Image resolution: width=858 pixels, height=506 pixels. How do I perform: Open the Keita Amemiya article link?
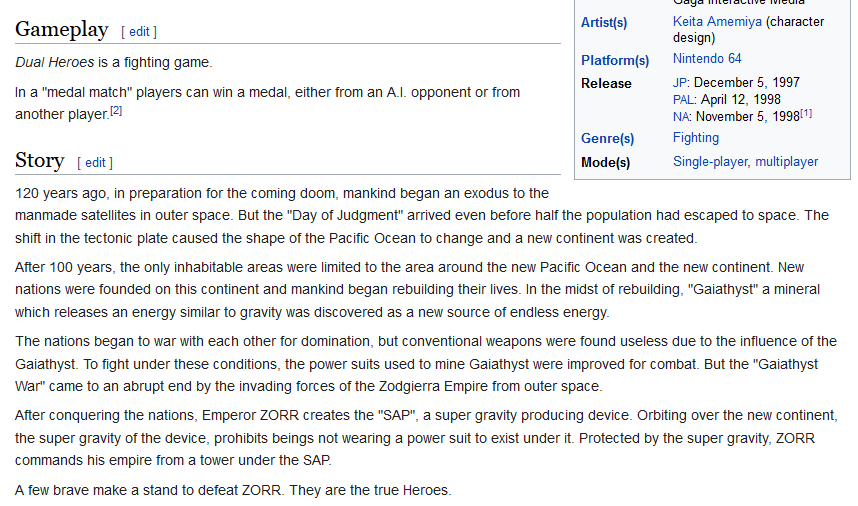coord(717,22)
